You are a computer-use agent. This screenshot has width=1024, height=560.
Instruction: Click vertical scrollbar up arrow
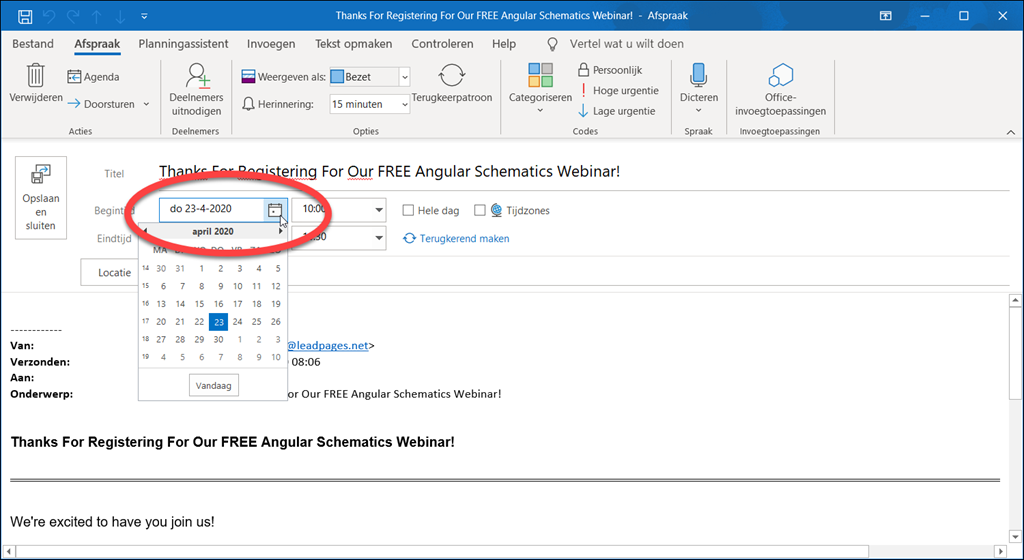pos(1016,301)
